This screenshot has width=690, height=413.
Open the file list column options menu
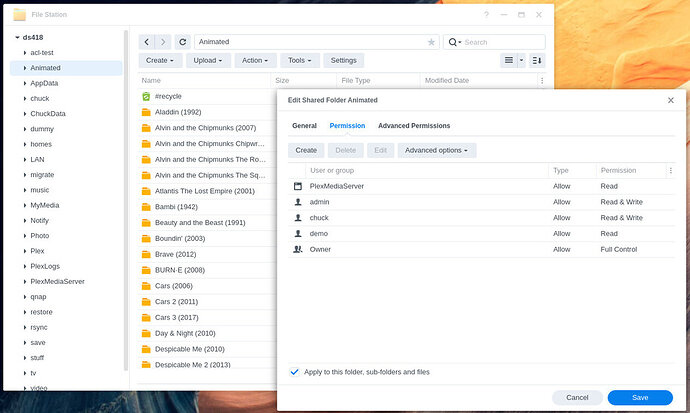542,80
